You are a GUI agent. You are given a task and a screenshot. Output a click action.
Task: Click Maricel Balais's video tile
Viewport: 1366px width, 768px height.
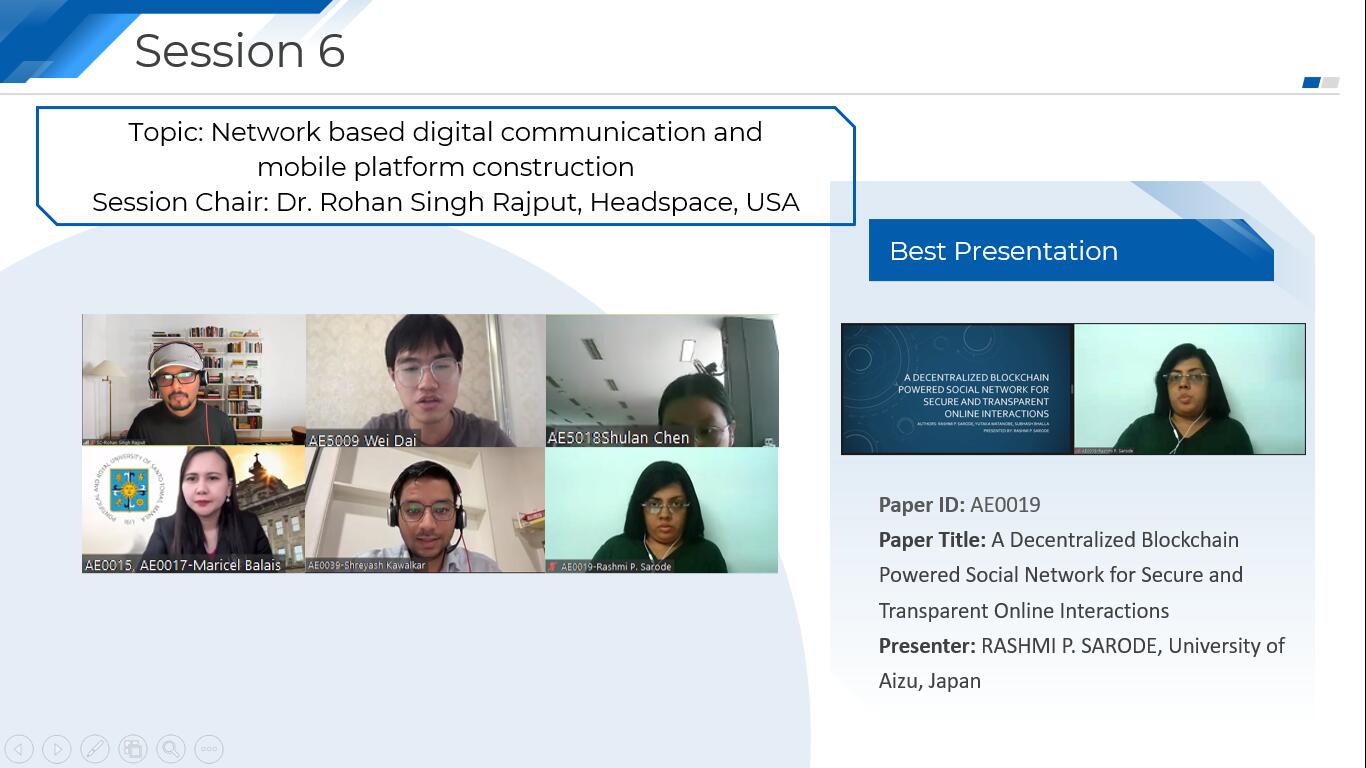[x=194, y=509]
